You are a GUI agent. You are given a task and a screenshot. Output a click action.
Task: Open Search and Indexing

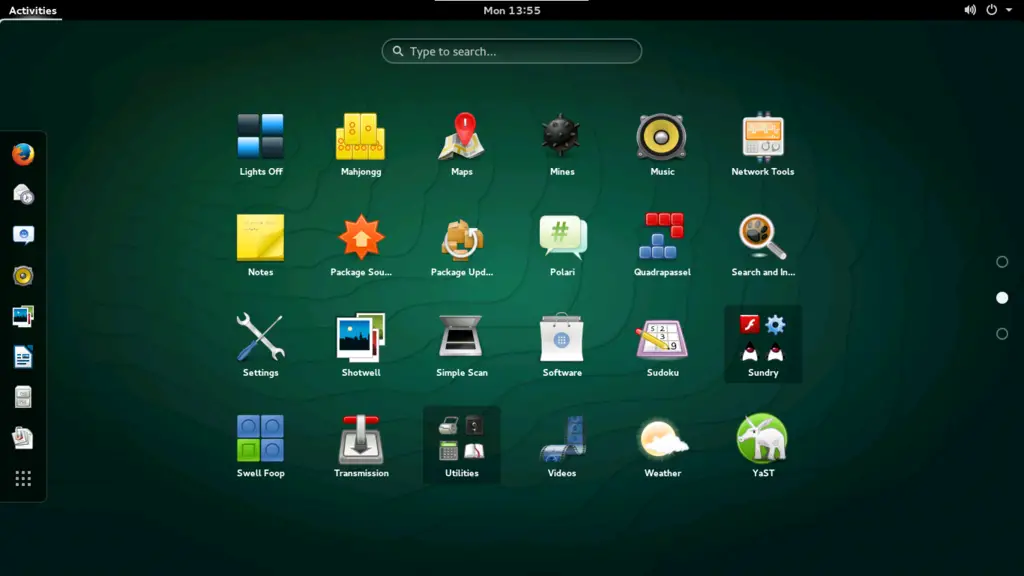[x=762, y=246]
